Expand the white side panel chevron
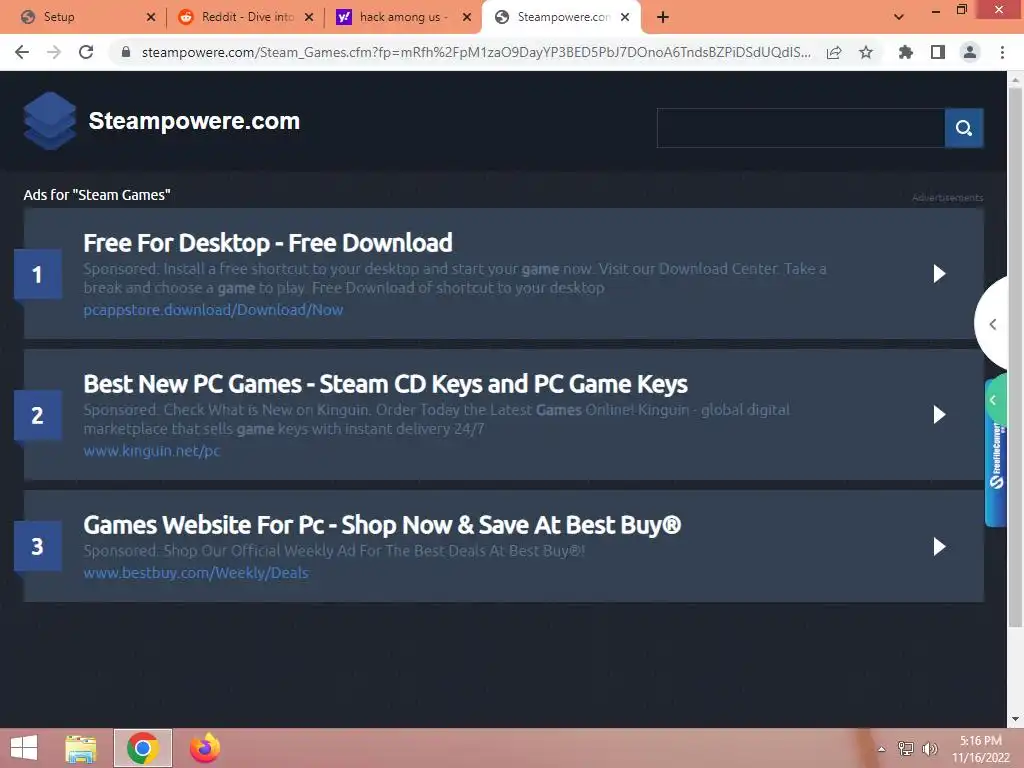This screenshot has width=1024, height=768. pyautogui.click(x=992, y=324)
